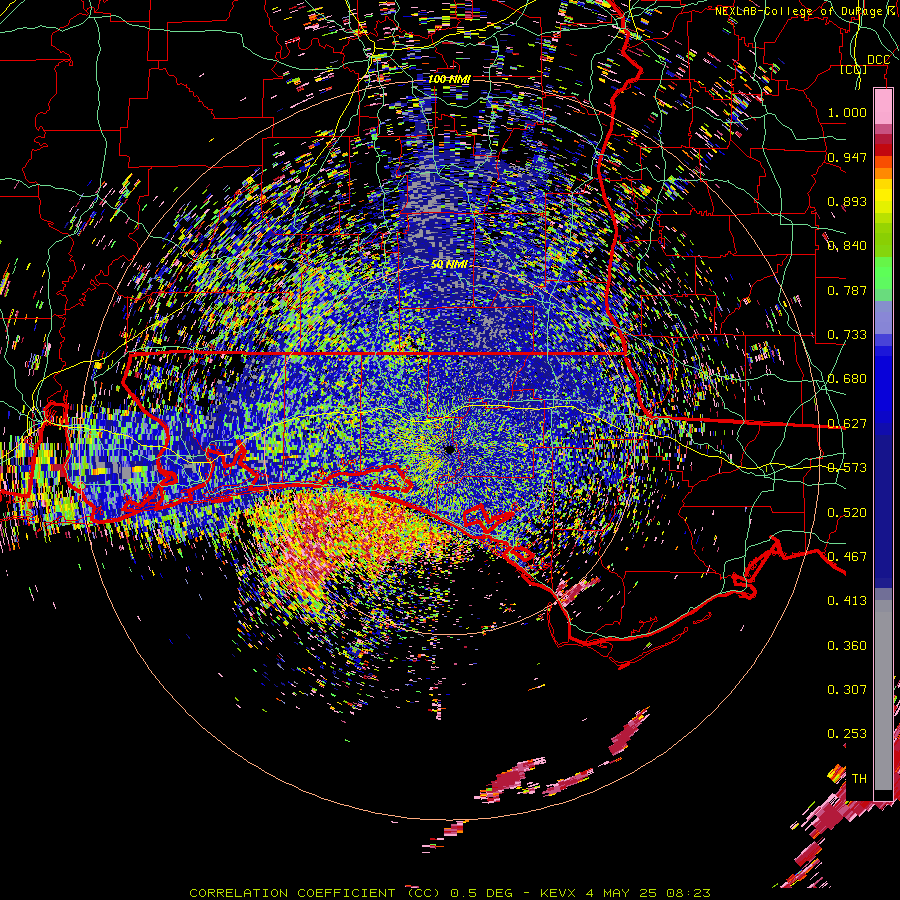900x900 pixels.
Task: Select the 0.627 scale value
Action: [847, 423]
